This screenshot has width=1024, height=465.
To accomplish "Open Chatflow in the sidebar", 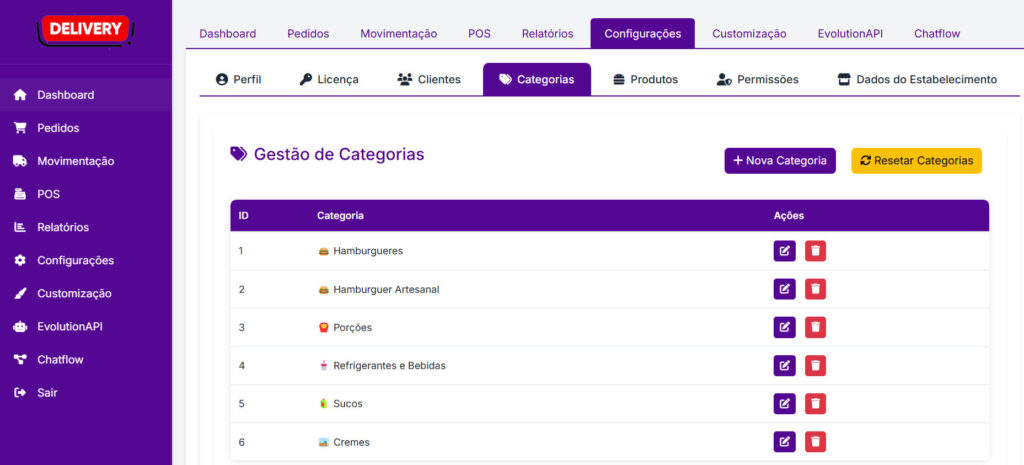I will click(86, 359).
